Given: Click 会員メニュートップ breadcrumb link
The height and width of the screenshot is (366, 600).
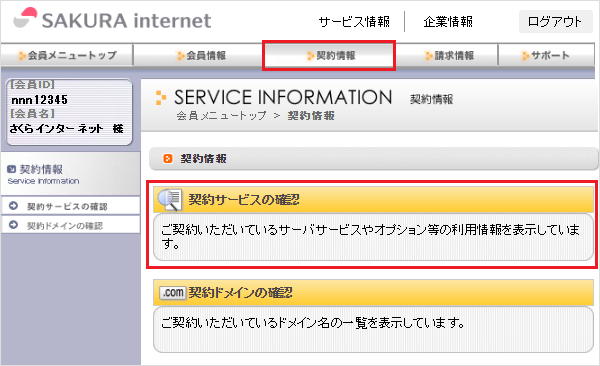Looking at the screenshot, I should (221, 116).
